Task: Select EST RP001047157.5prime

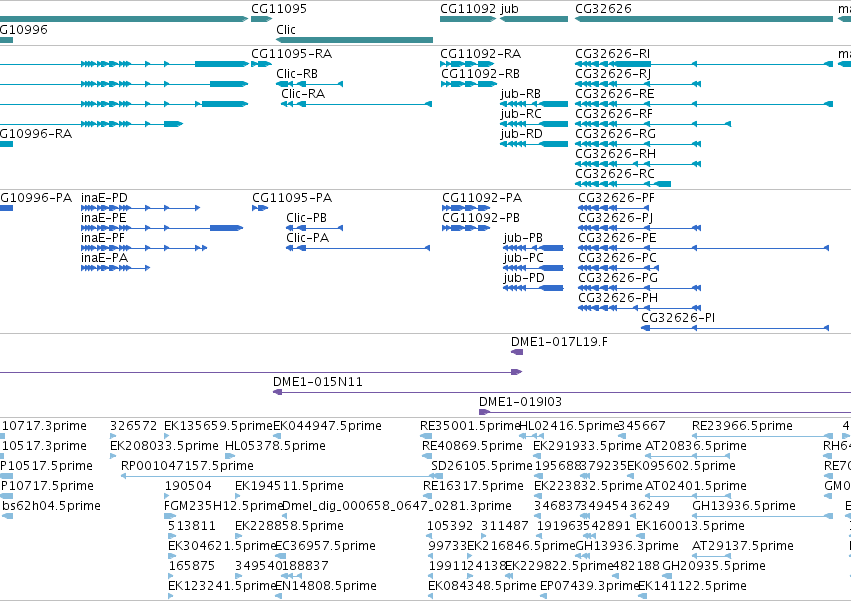Action: (187, 466)
